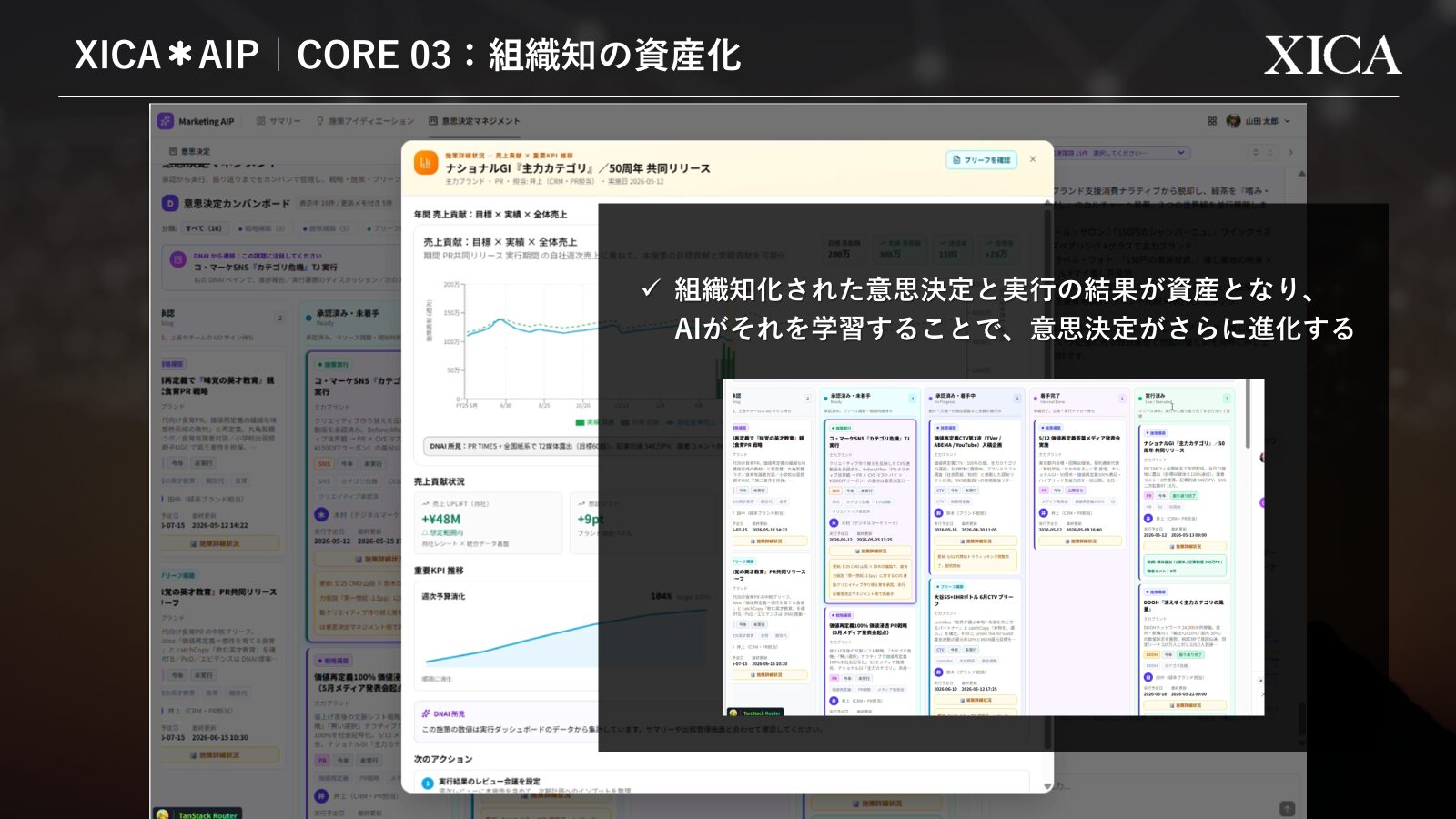
Task: Click the purple DNAI notice icon
Action: [178, 260]
